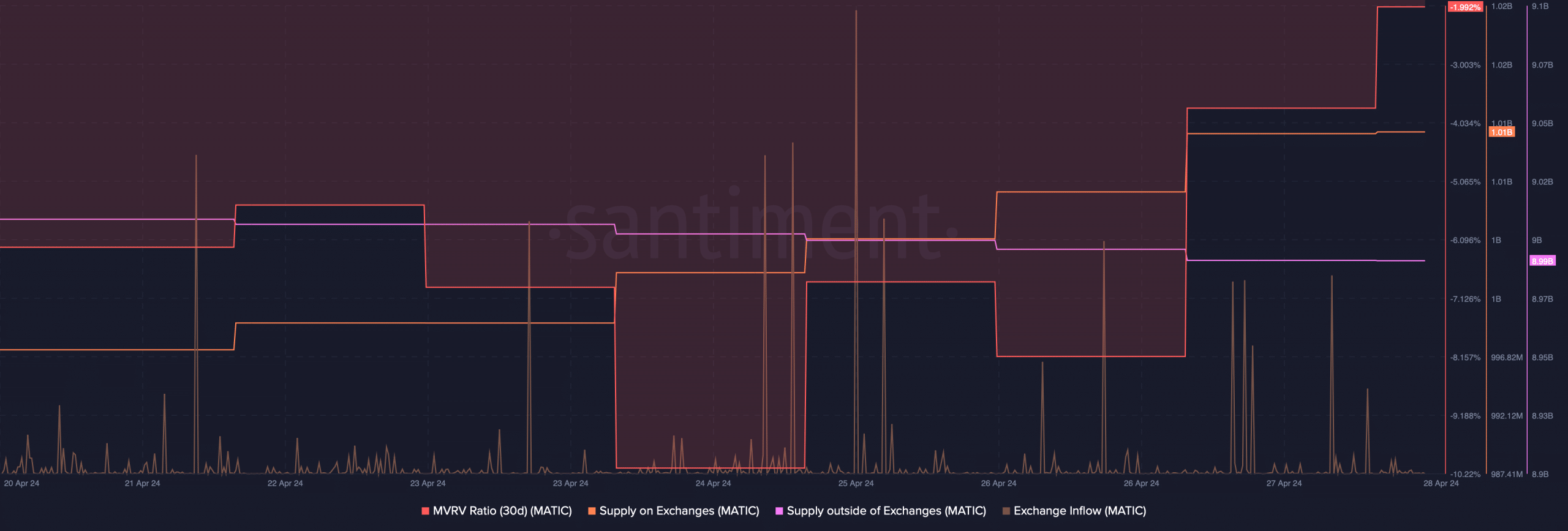Click the "987.41M" axis label
The width and height of the screenshot is (1568, 531).
click(x=1507, y=474)
